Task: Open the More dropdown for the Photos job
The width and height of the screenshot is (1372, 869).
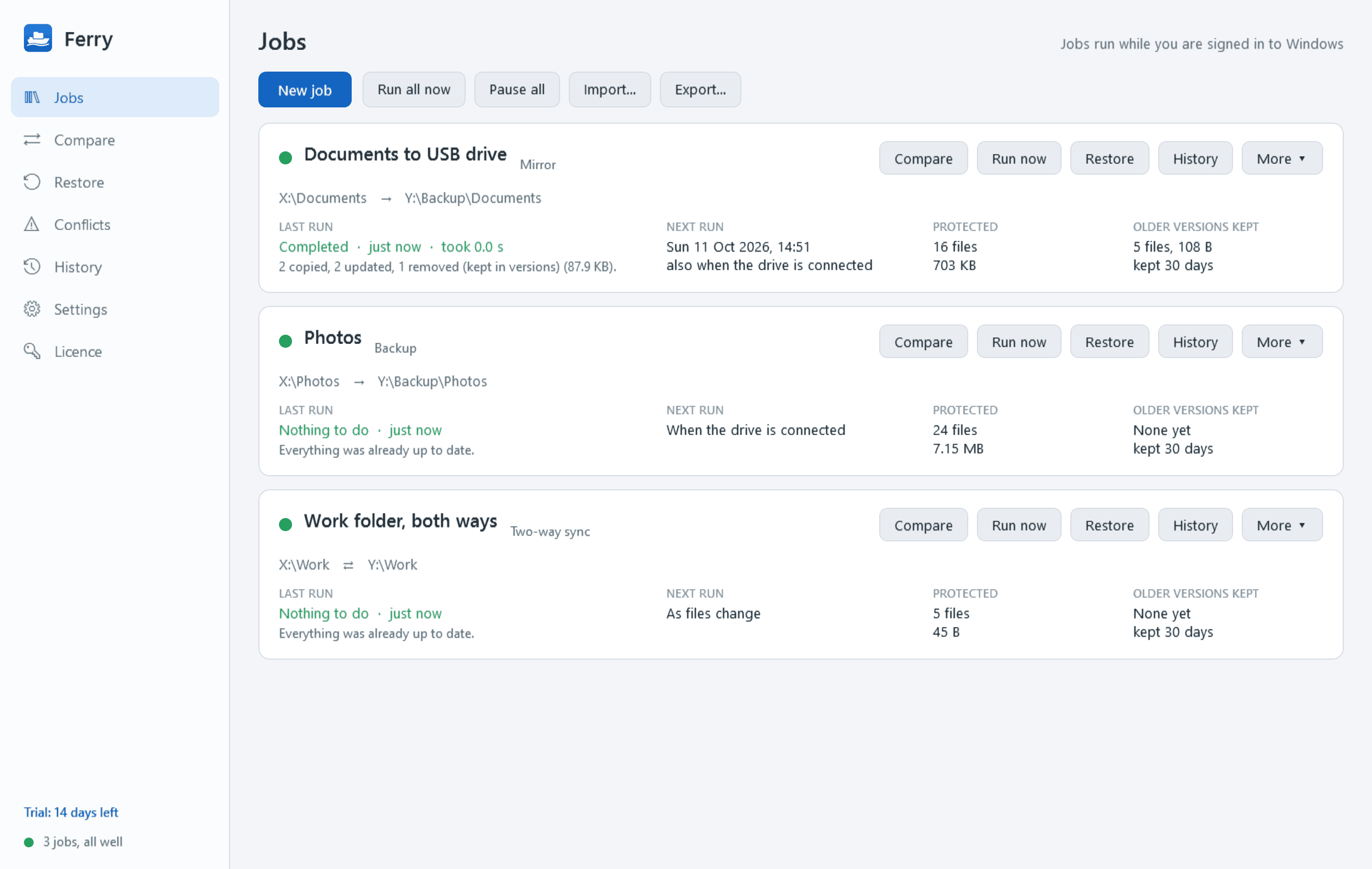Action: pos(1282,342)
